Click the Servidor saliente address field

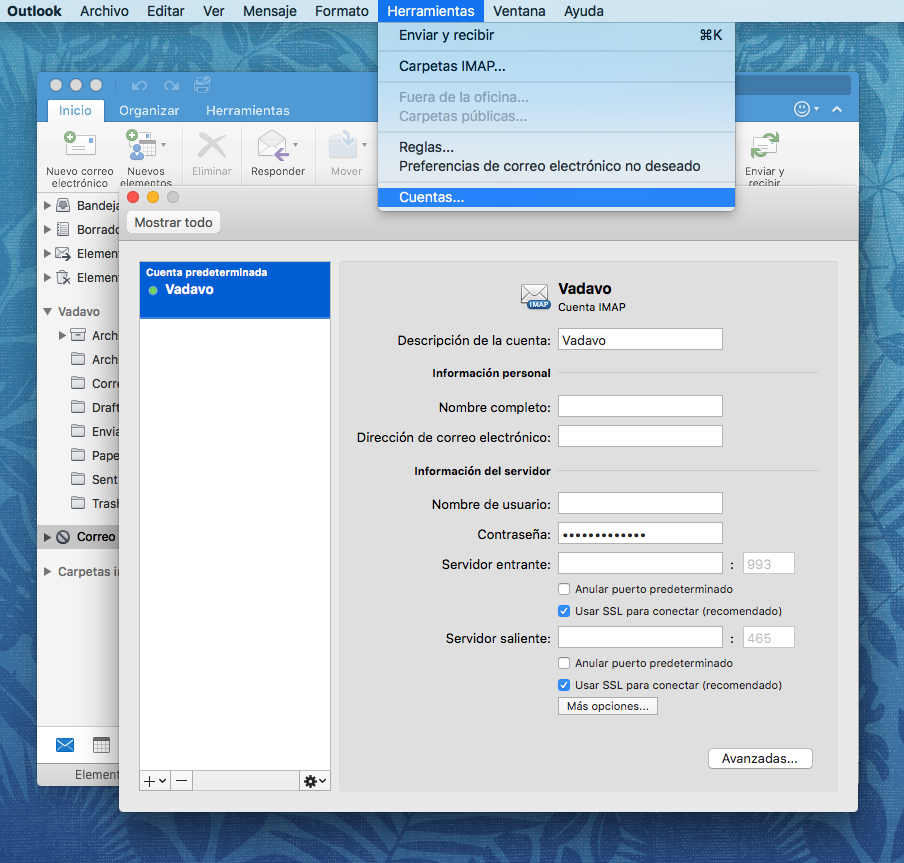coord(640,637)
